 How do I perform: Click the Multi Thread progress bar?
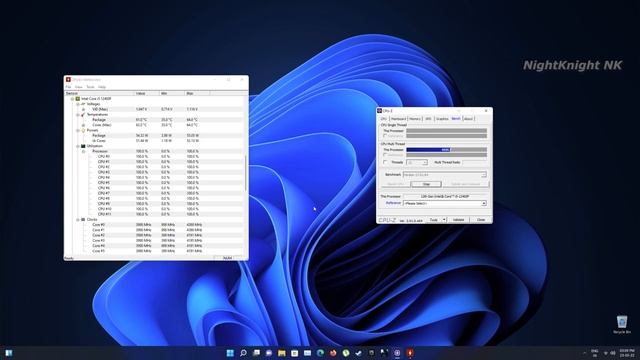pos(447,150)
